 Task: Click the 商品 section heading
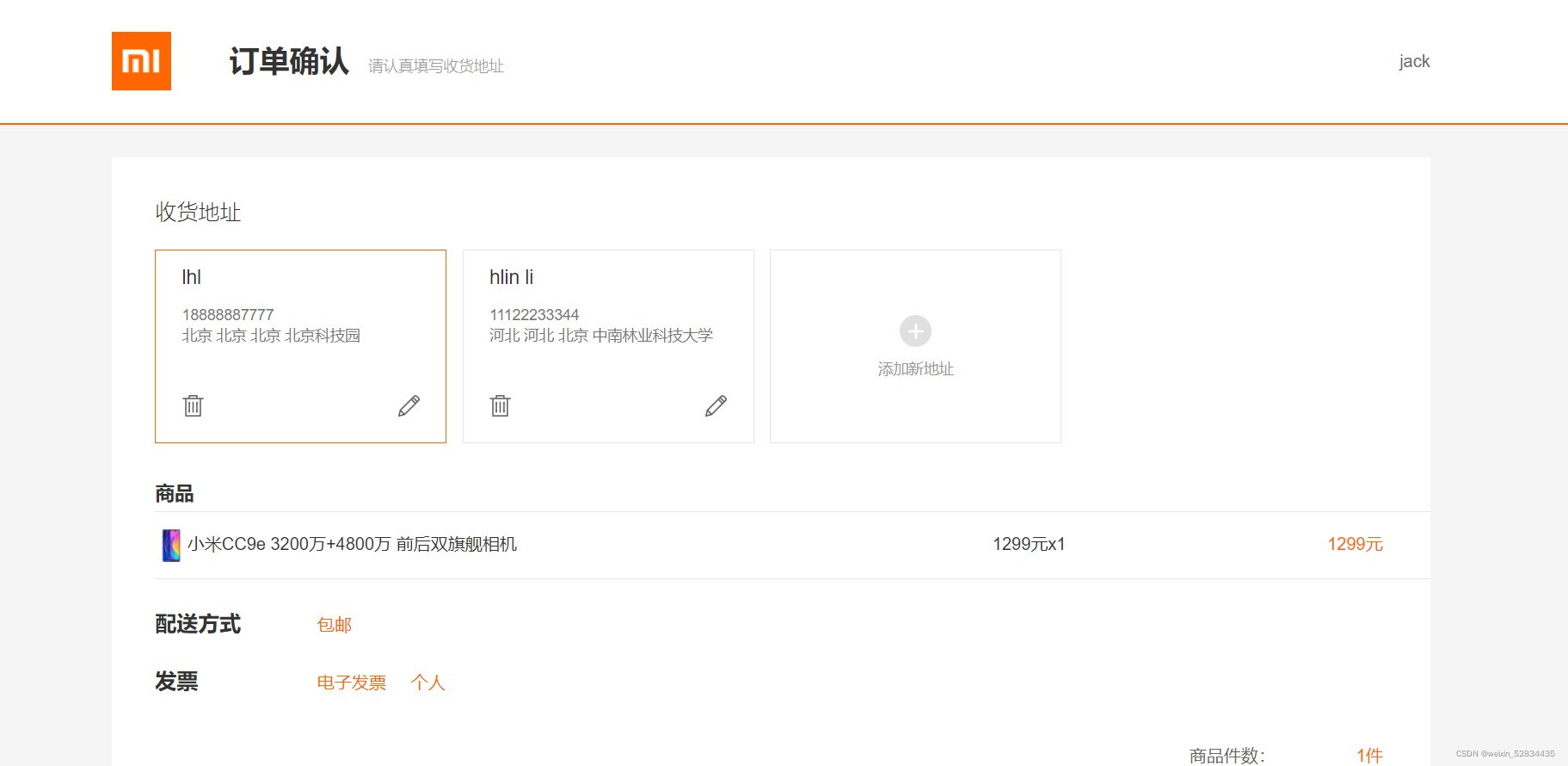[x=175, y=494]
